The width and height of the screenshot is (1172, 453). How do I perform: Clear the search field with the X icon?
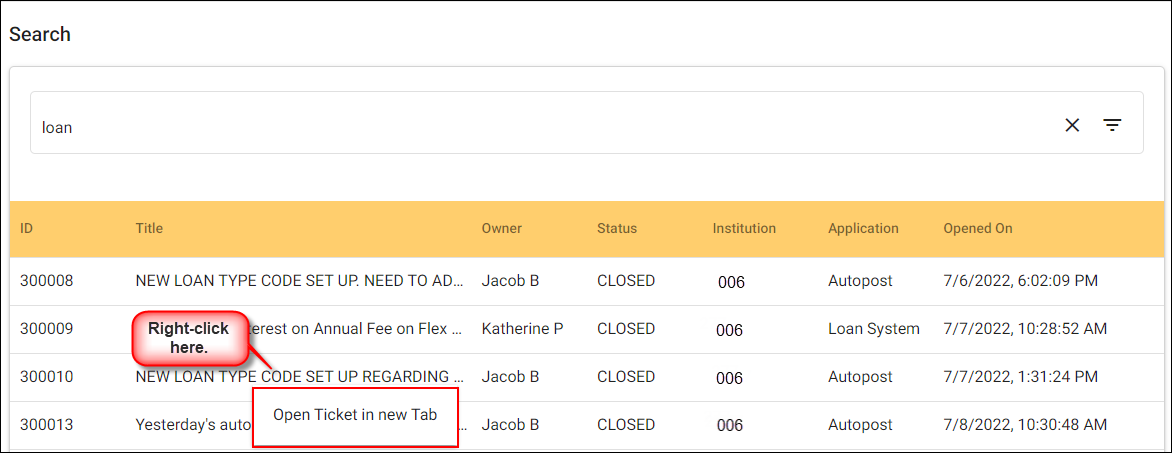[1072, 125]
